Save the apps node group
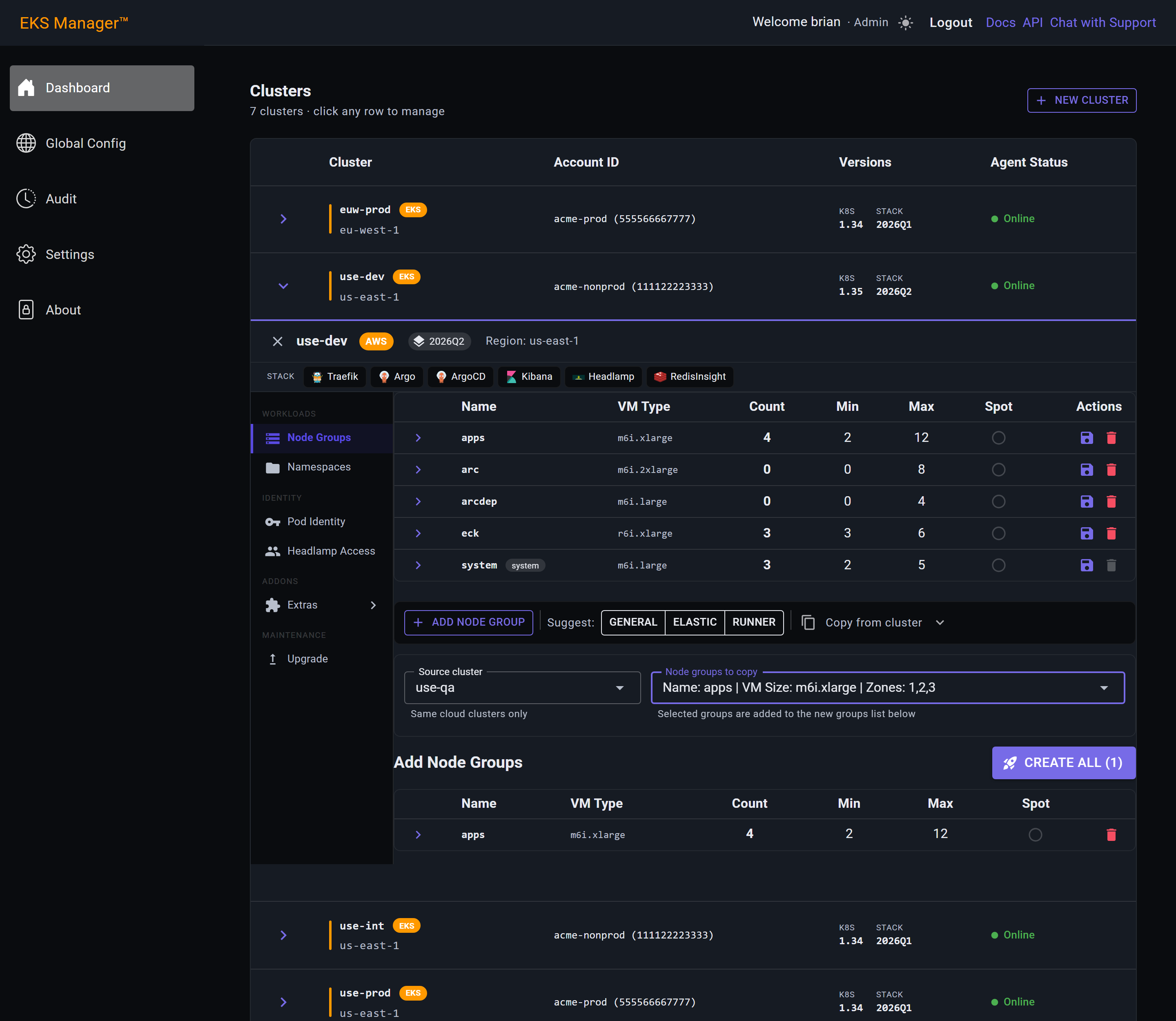The height and width of the screenshot is (1021, 1176). click(x=1087, y=437)
